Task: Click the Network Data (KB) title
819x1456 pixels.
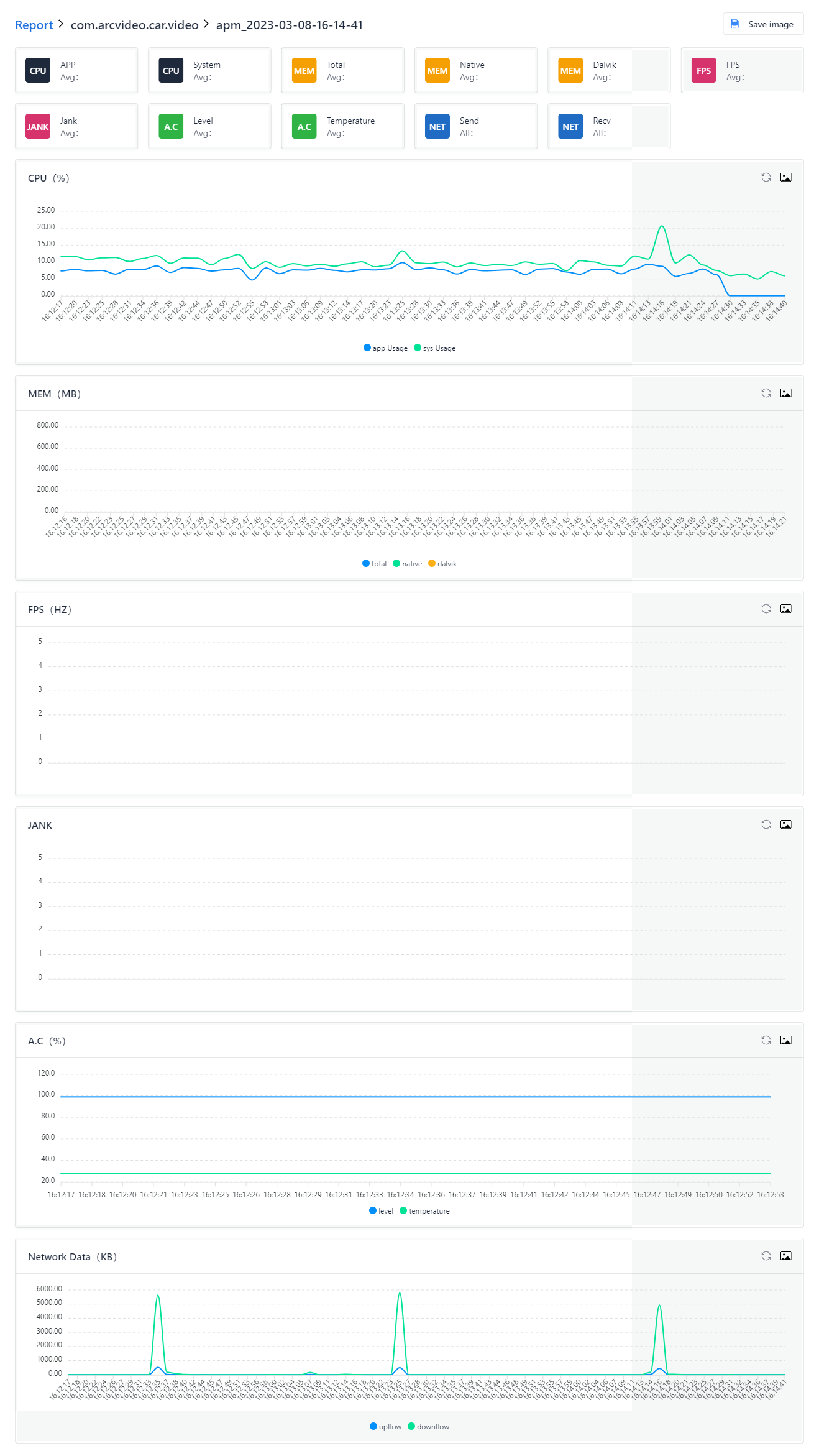Action: 73,1256
